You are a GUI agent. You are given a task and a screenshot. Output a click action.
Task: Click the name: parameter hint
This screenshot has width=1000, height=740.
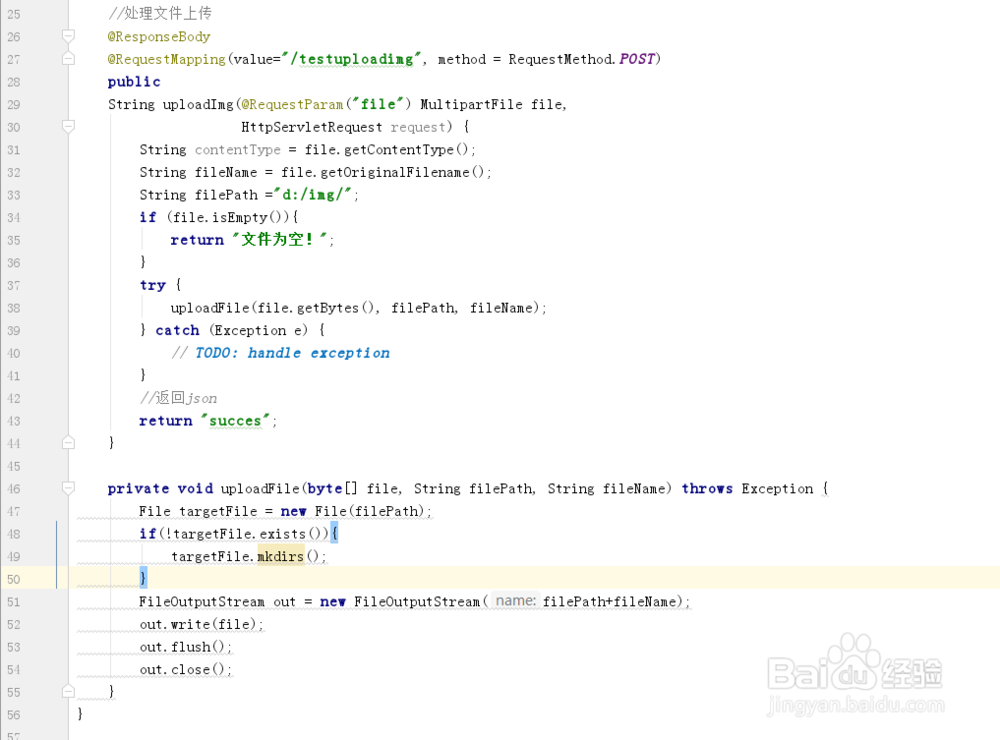tap(515, 601)
